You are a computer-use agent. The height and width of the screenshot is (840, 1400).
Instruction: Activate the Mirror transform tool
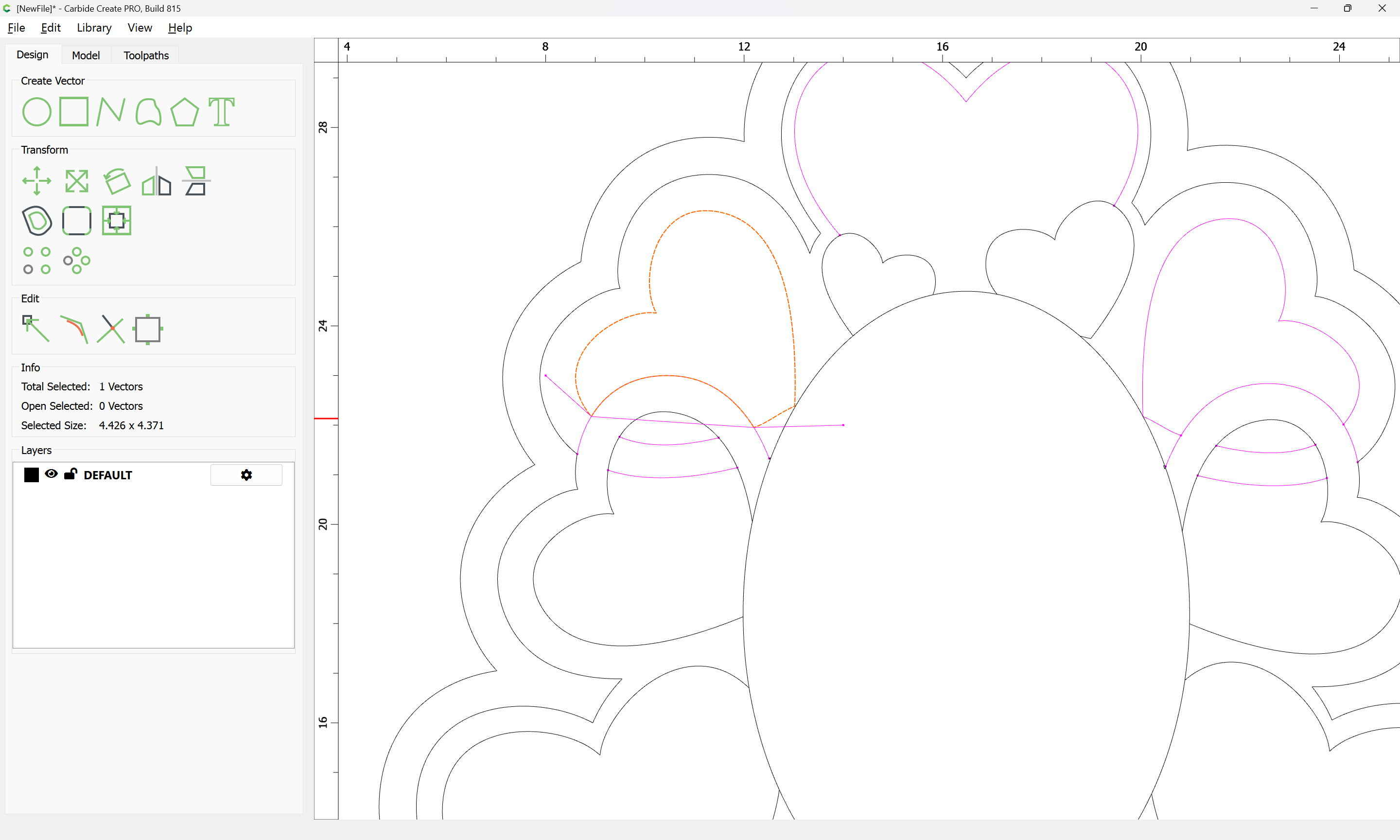(x=156, y=181)
